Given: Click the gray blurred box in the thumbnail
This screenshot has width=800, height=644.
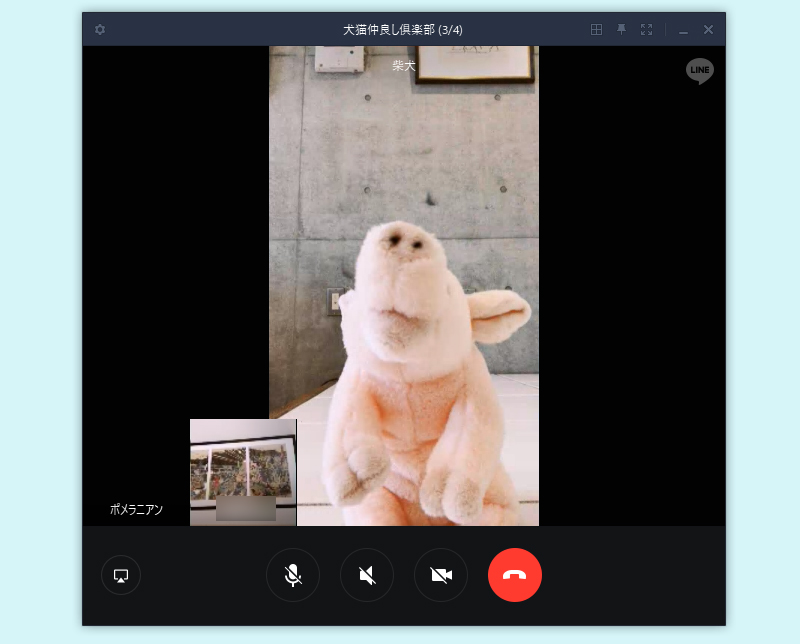Looking at the screenshot, I should pyautogui.click(x=246, y=508).
